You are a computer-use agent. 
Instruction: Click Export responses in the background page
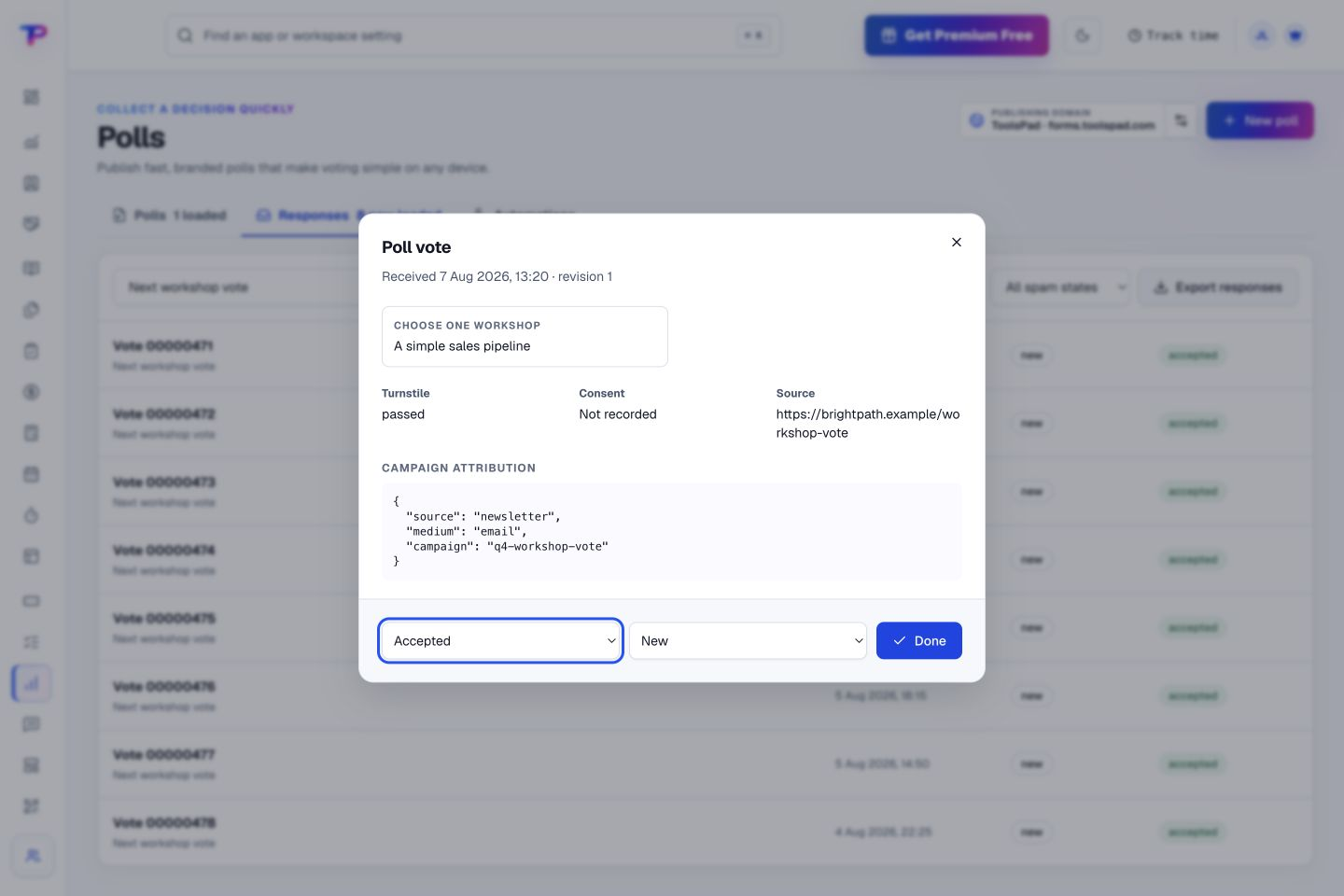(x=1218, y=287)
